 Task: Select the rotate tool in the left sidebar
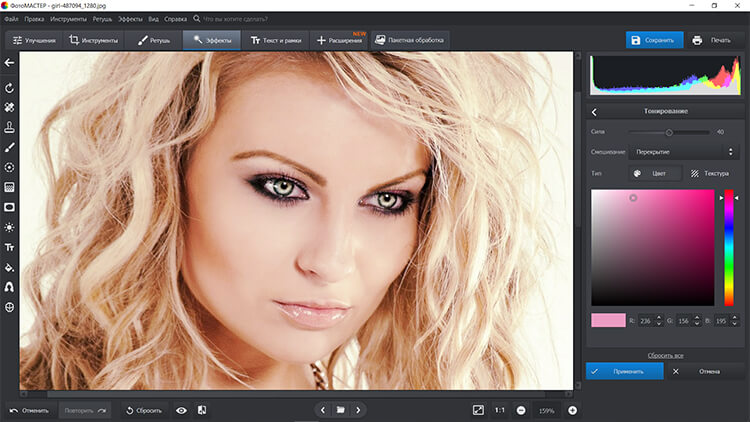pos(9,88)
